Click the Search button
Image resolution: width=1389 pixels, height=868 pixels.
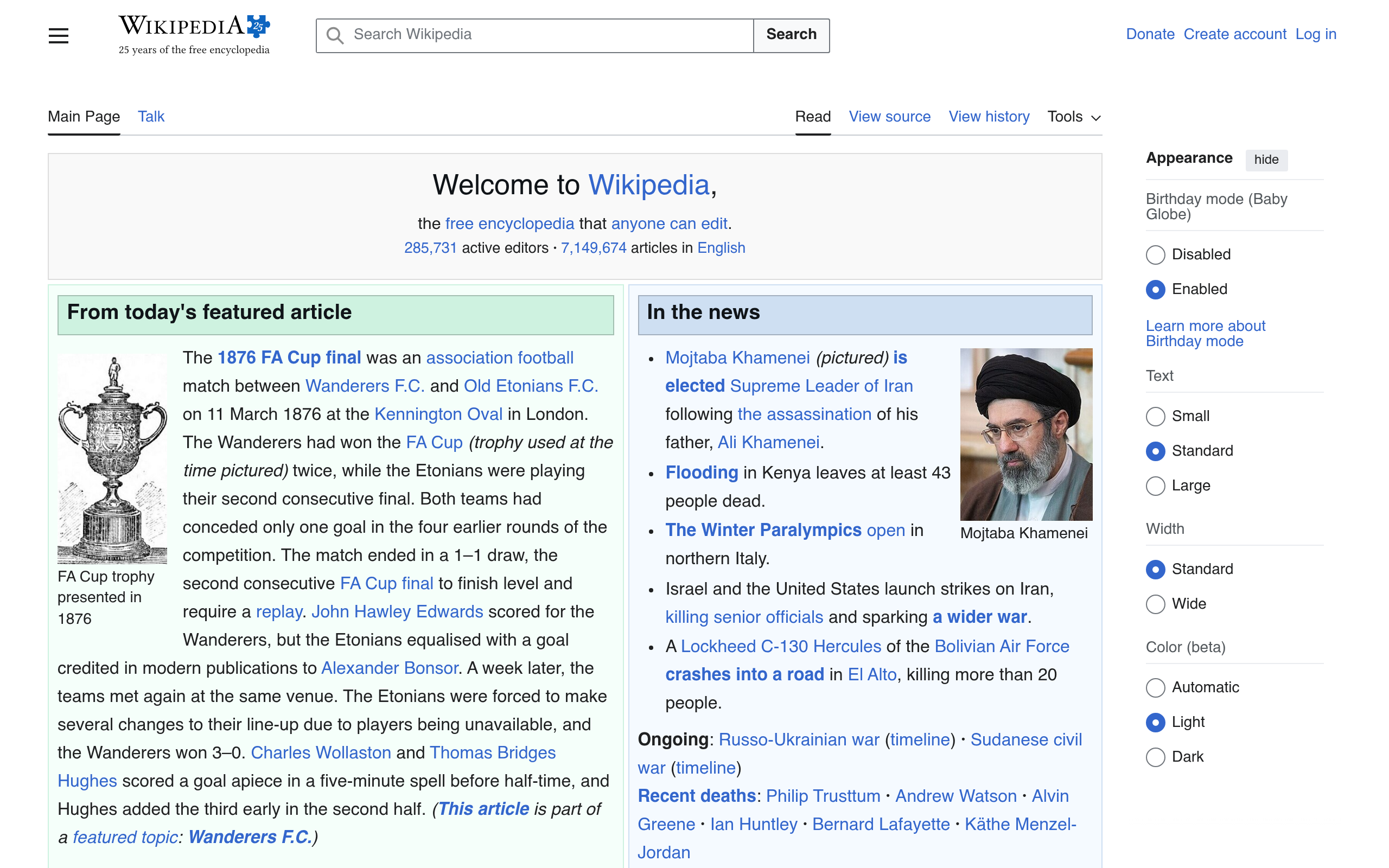coord(792,34)
